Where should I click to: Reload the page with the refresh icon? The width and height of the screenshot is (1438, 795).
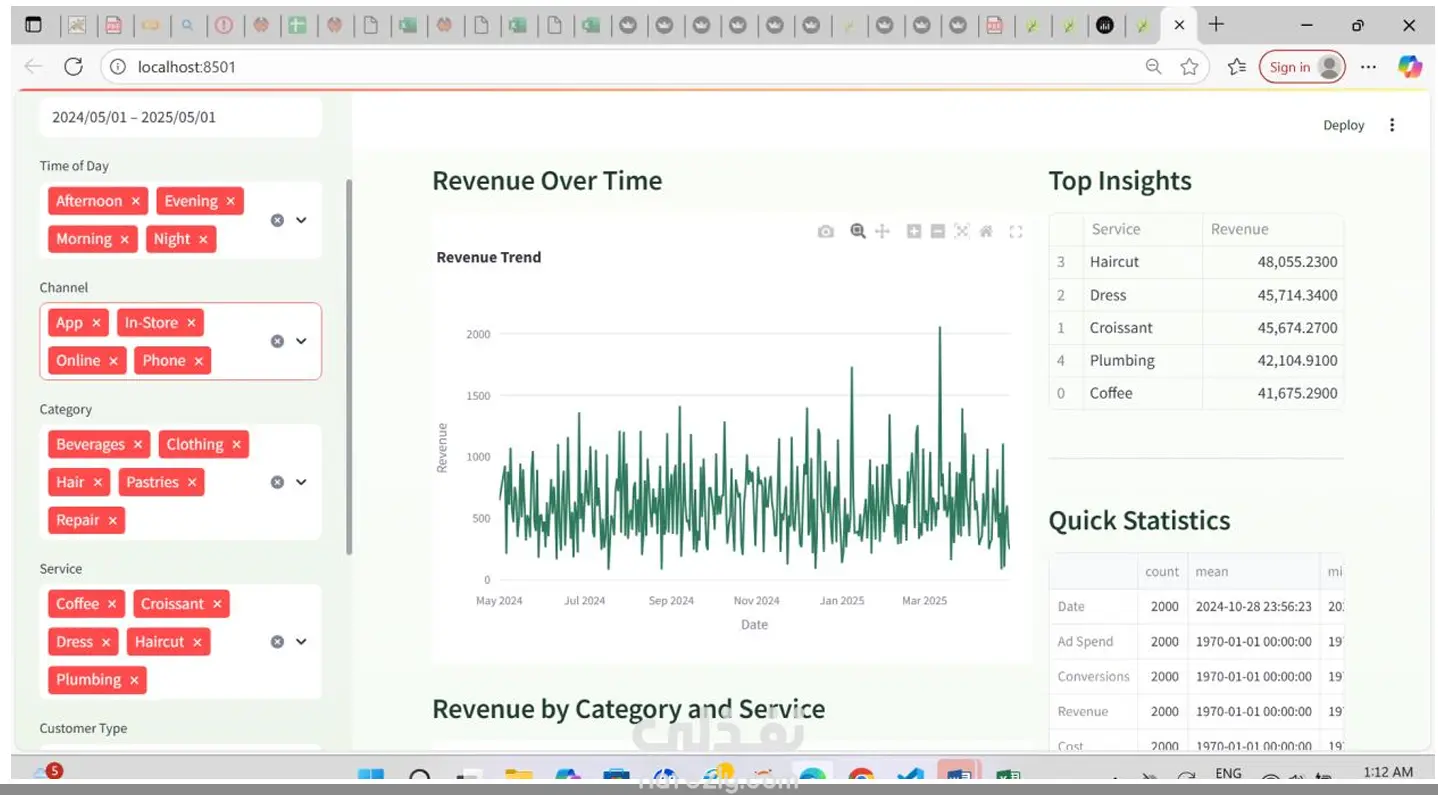click(x=73, y=67)
